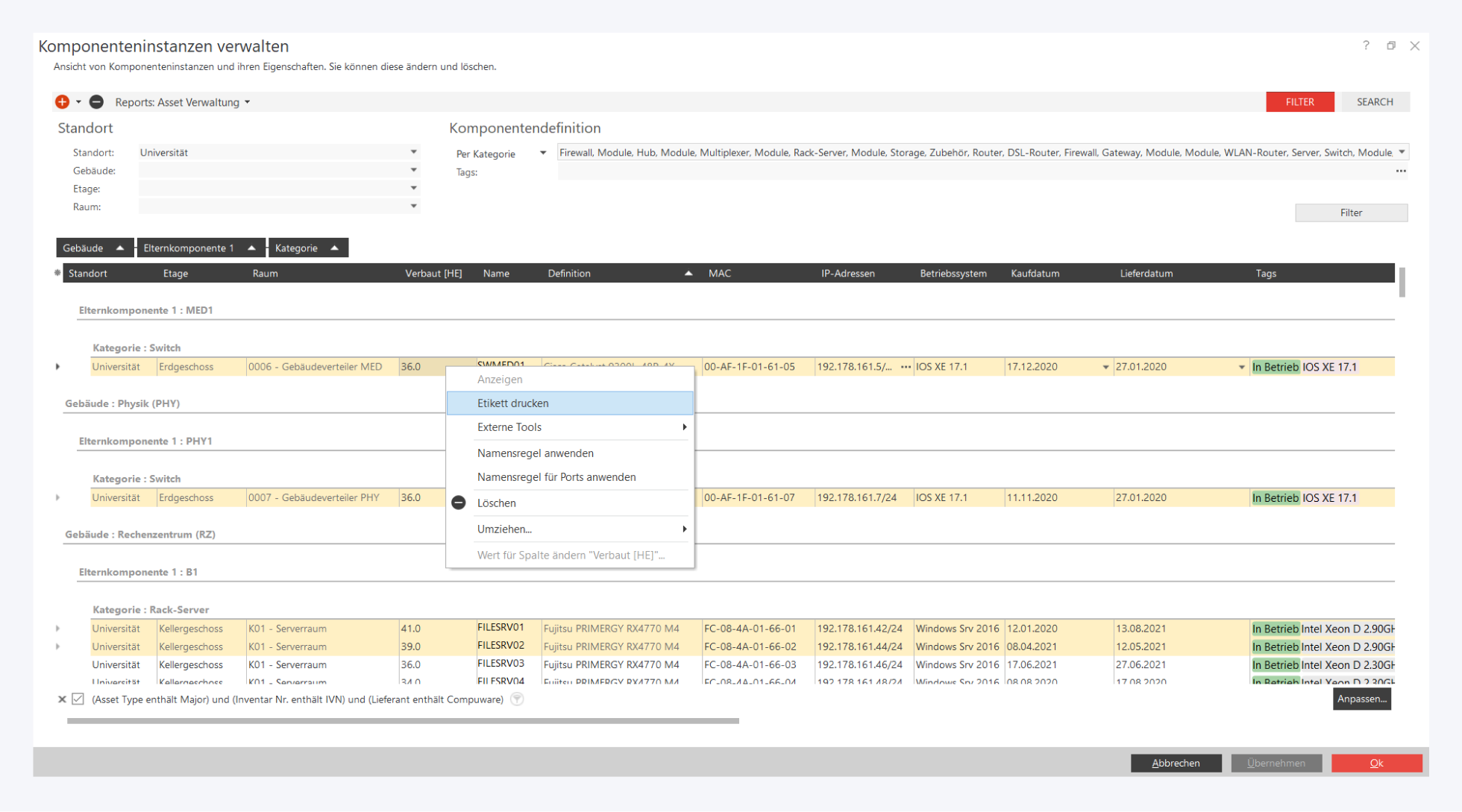Click the help question mark icon
This screenshot has height=812, width=1462.
1366,45
